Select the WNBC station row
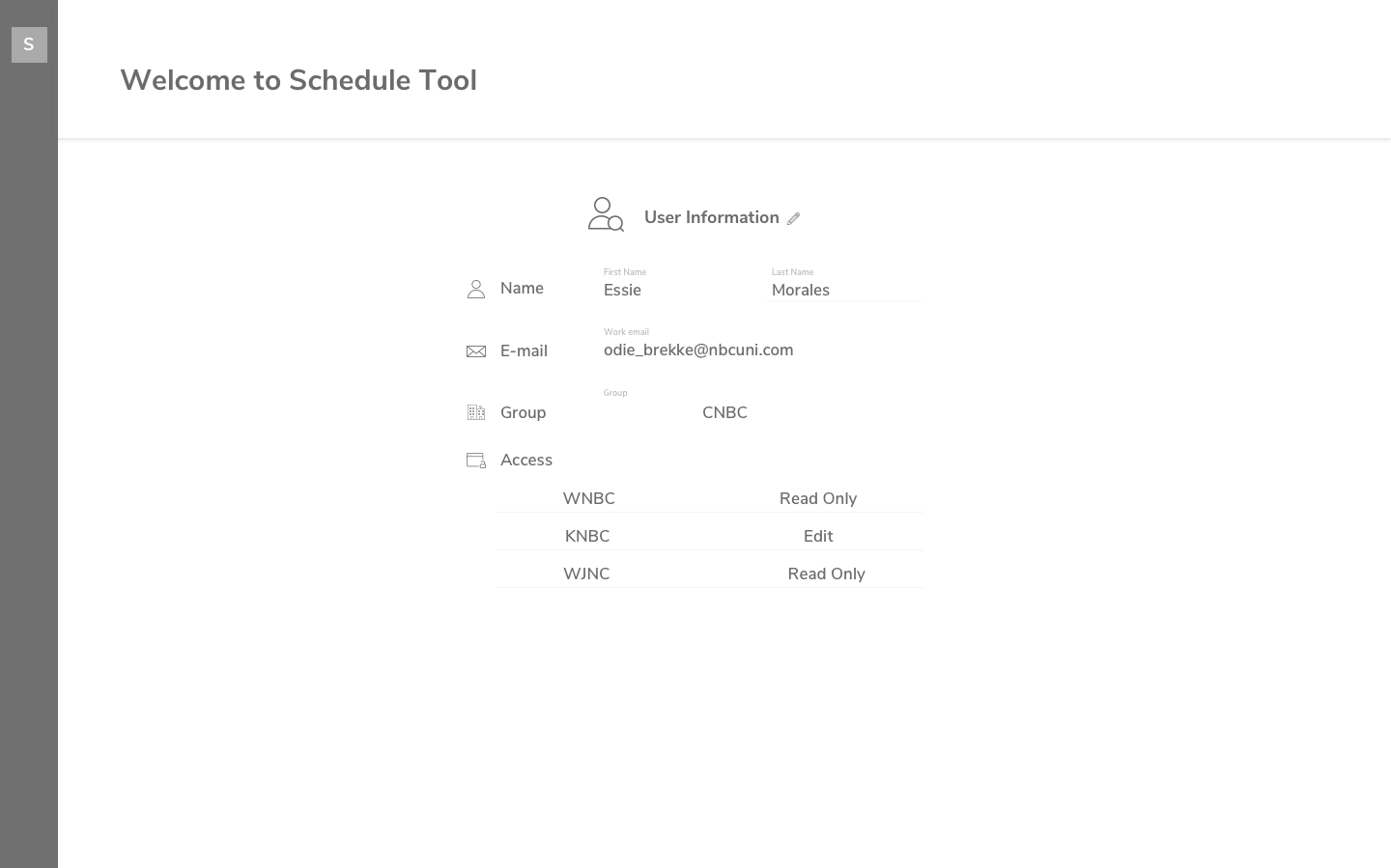Viewport: 1391px width, 868px height. 588,498
